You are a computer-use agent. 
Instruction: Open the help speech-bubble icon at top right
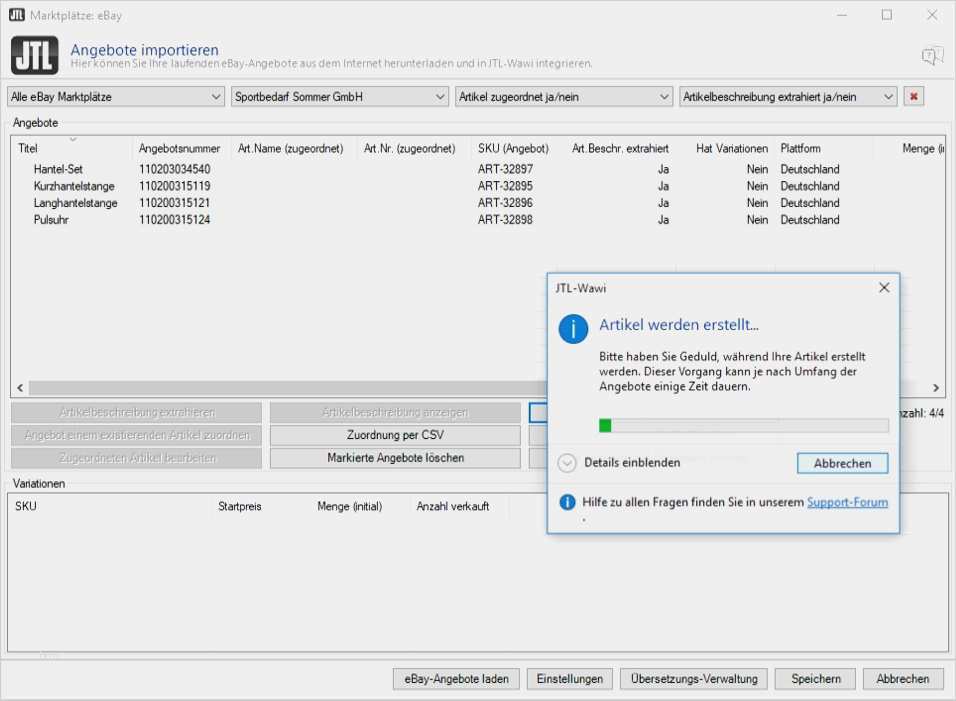pyautogui.click(x=932, y=56)
